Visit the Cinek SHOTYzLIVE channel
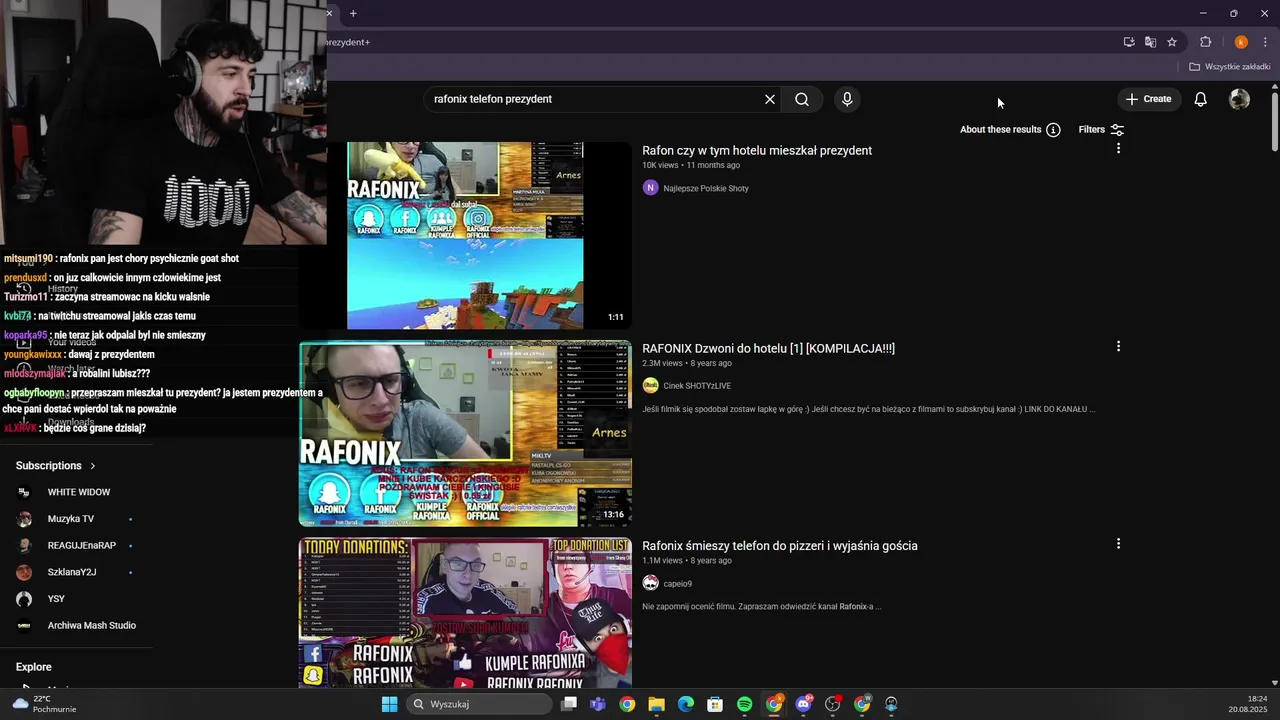1280x720 pixels. point(697,386)
